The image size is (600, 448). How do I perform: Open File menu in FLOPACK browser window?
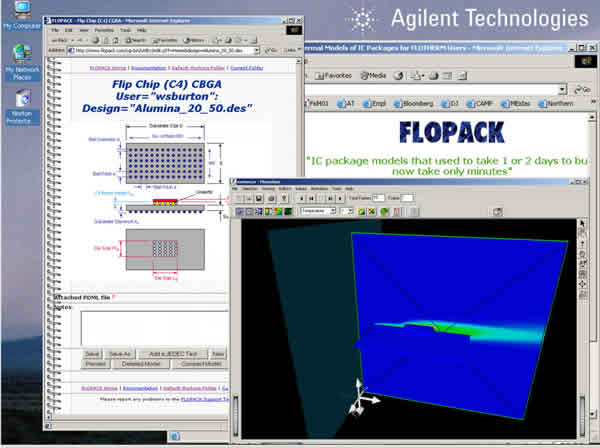pos(55,30)
